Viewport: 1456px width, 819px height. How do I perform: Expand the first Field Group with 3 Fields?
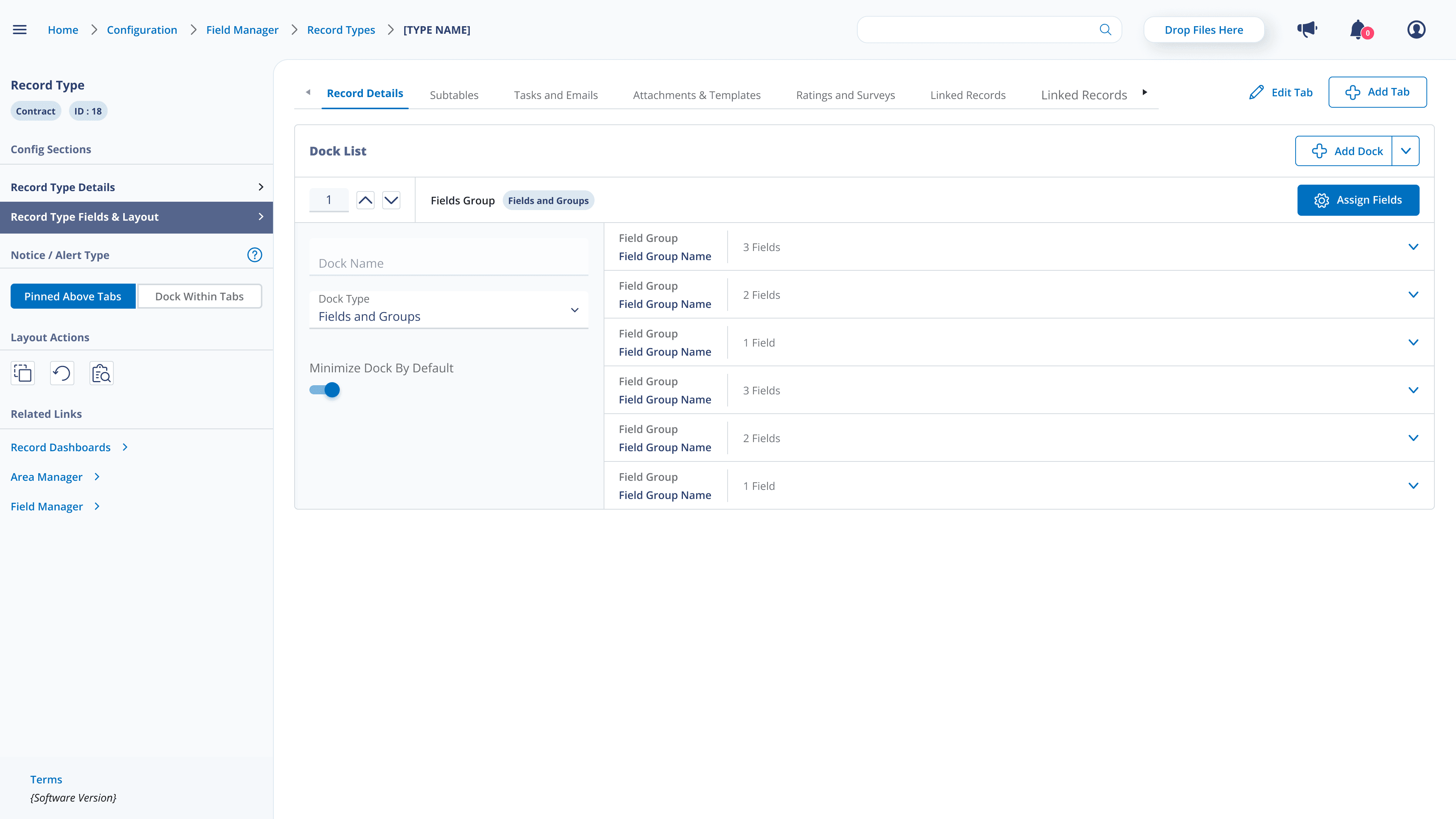point(1414,246)
